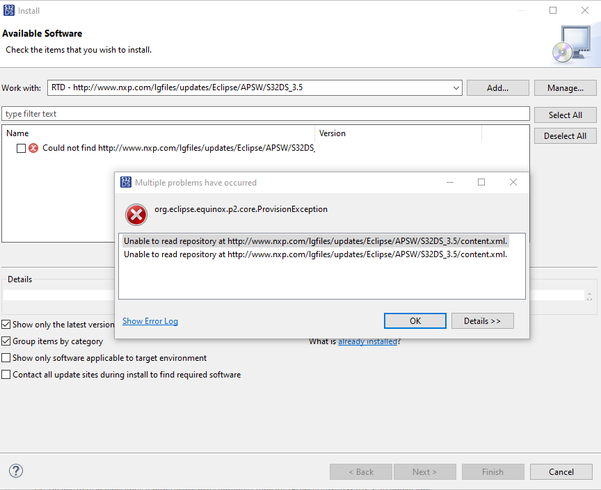Click the Name column header
Screen dimensions: 601x490
click(x=158, y=133)
